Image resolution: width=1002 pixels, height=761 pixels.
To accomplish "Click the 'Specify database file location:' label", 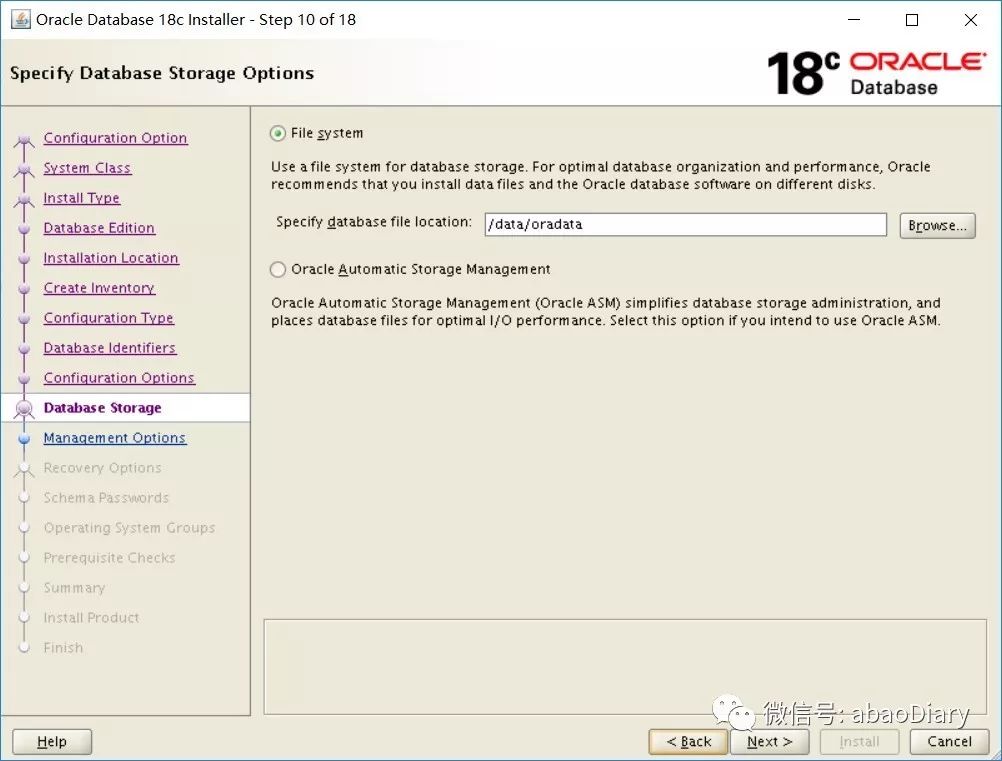I will point(374,222).
